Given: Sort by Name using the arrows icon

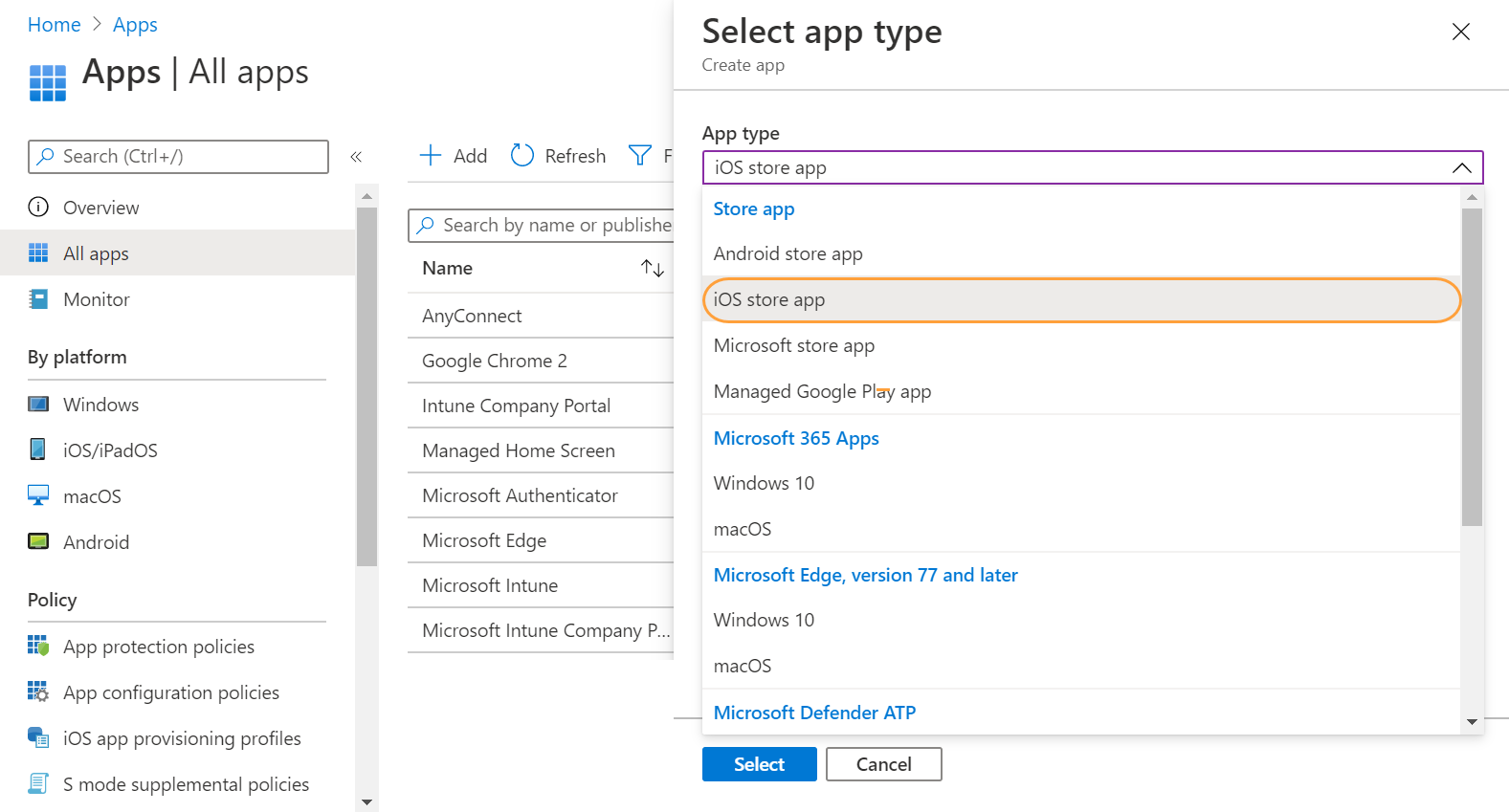Looking at the screenshot, I should click(653, 268).
